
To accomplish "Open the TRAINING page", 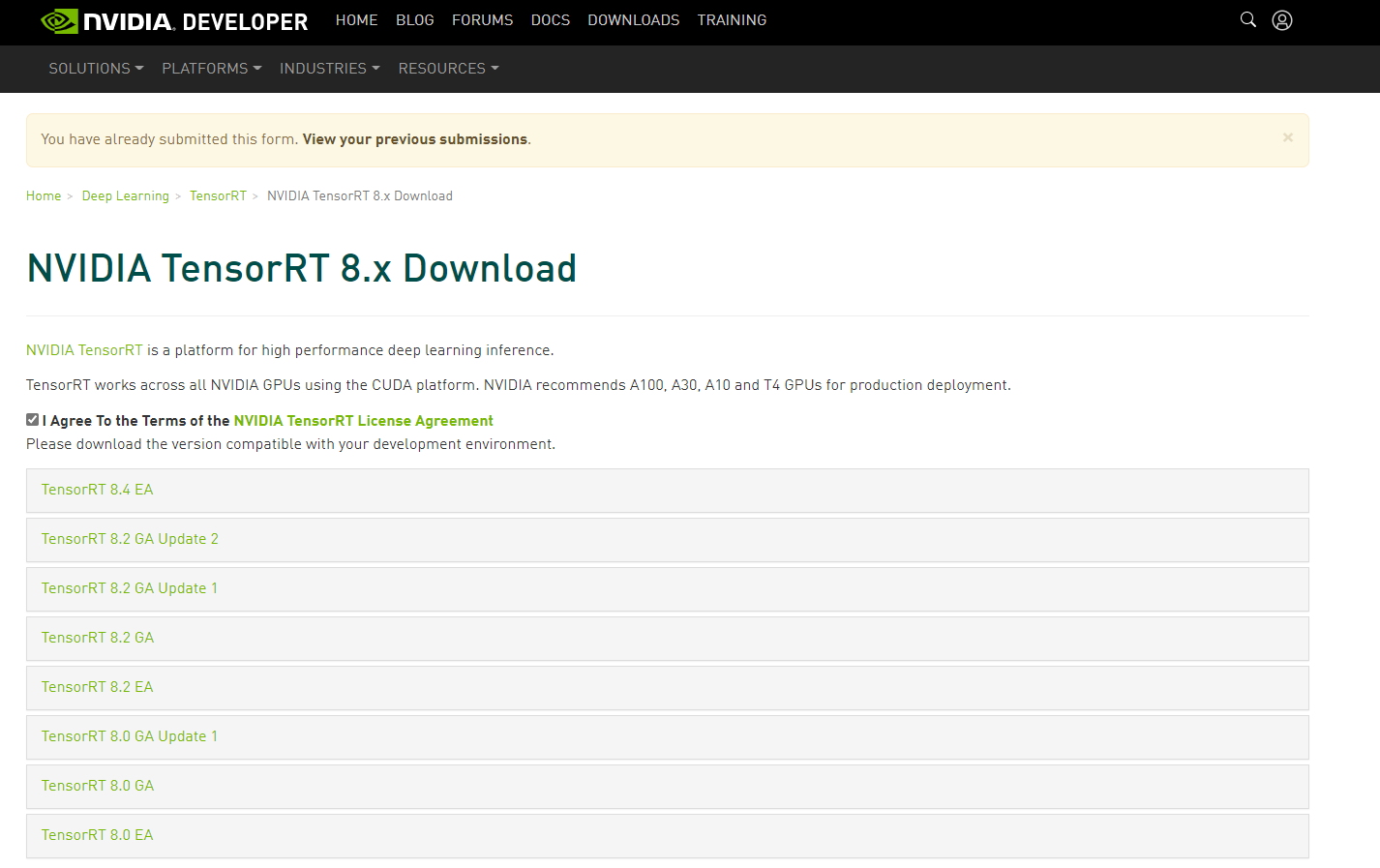I will point(732,19).
